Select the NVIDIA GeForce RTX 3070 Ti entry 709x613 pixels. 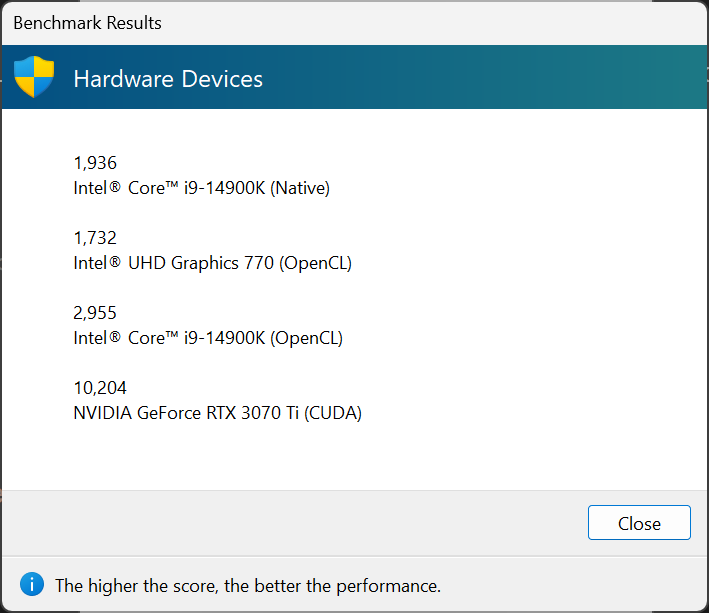point(217,413)
